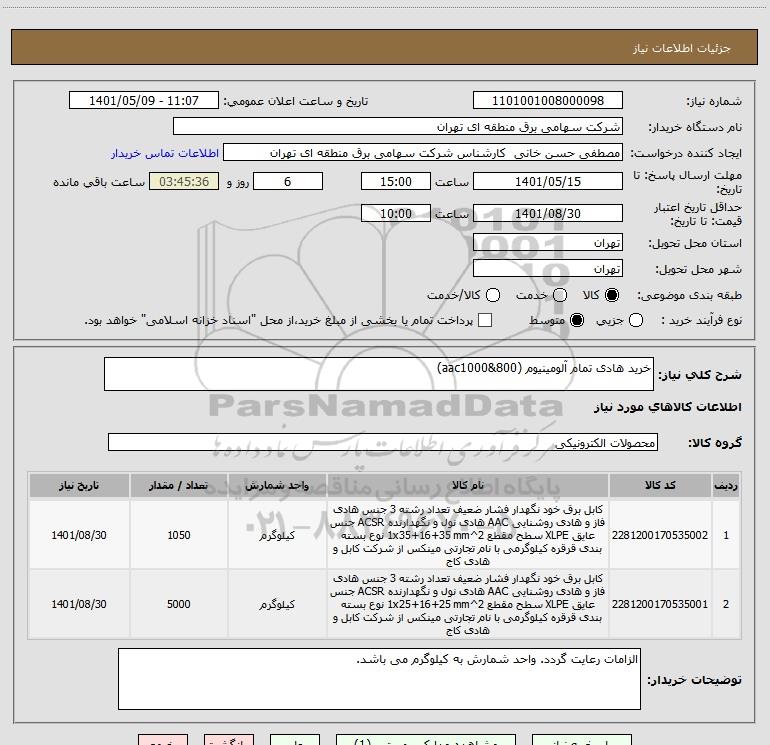Click the buyer organization name field
The height and width of the screenshot is (745, 770).
click(x=398, y=126)
